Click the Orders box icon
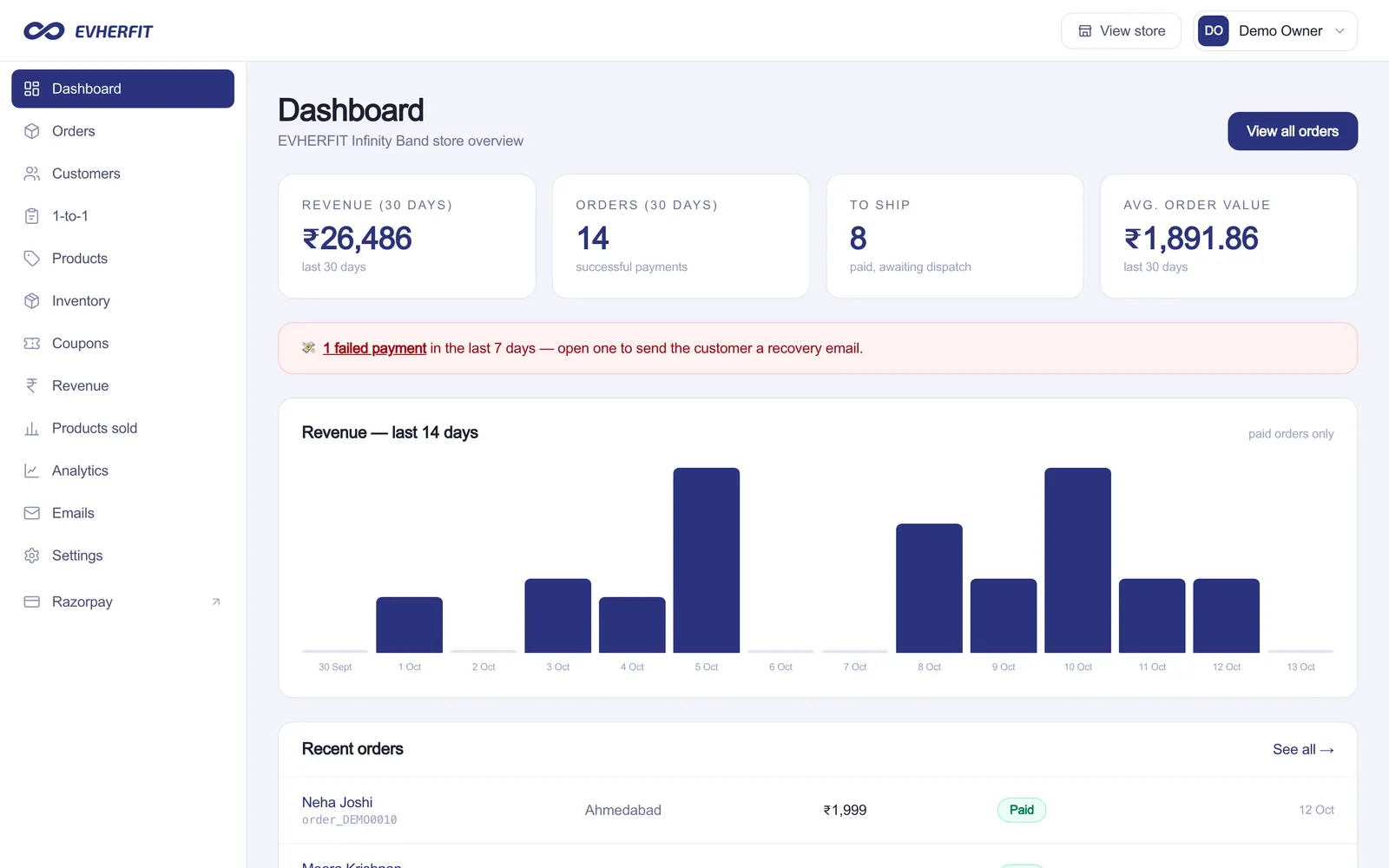The height and width of the screenshot is (868, 1389). 32,131
